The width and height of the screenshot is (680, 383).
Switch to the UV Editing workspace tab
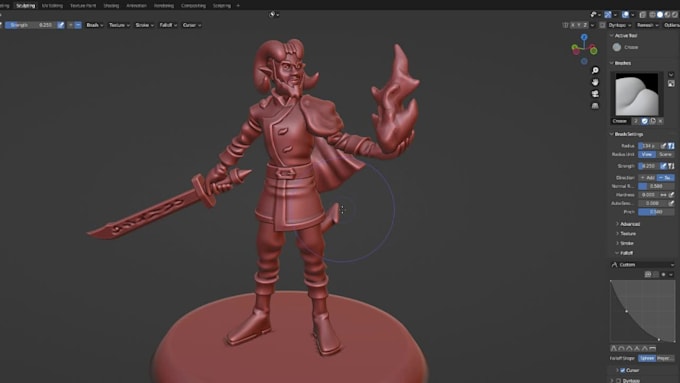52,6
